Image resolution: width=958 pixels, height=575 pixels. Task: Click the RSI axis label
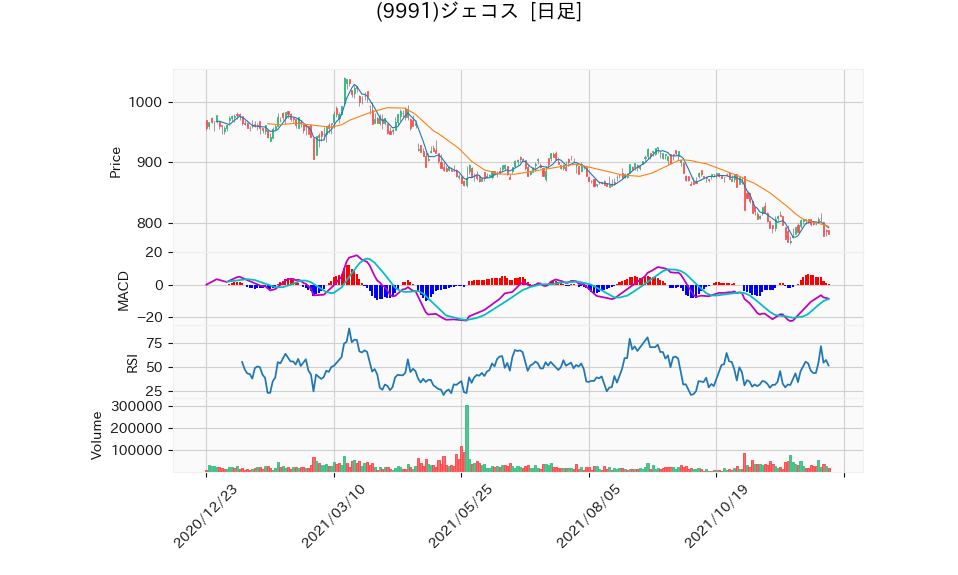(132, 364)
